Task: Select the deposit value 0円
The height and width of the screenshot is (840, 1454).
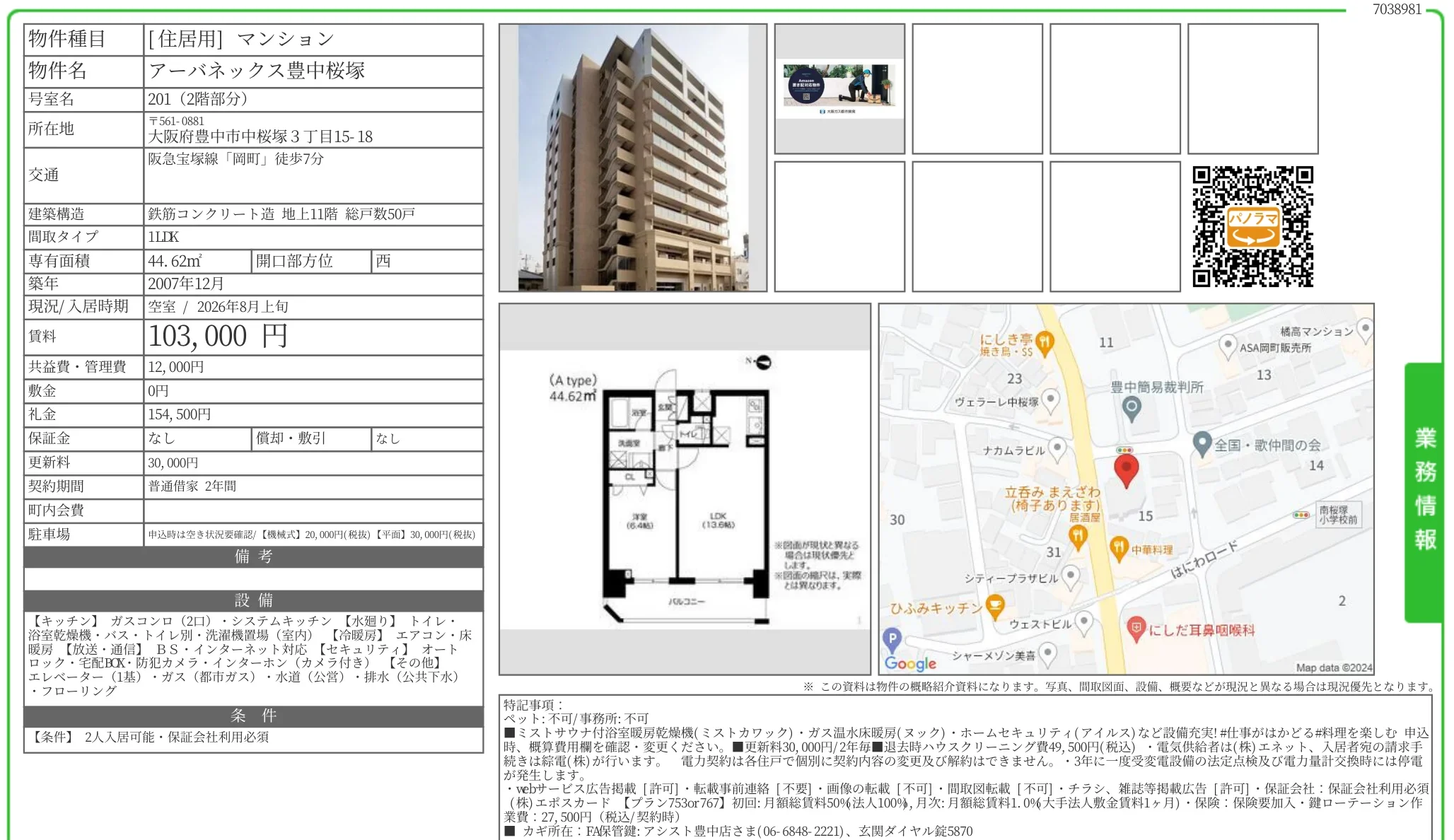Action: pos(158,391)
